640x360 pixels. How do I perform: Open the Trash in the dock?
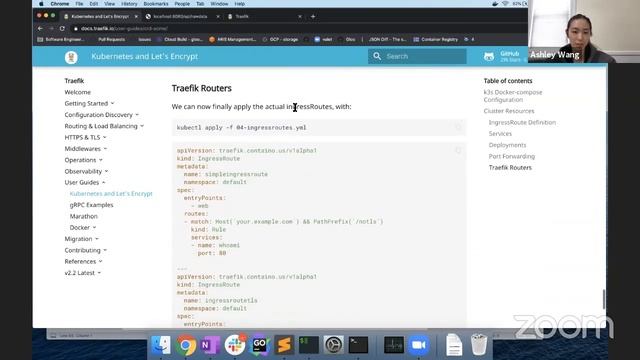click(x=479, y=344)
